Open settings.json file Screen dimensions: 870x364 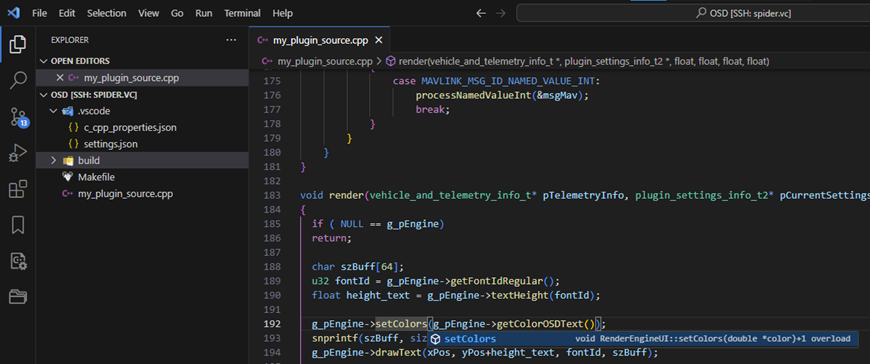[x=110, y=144]
